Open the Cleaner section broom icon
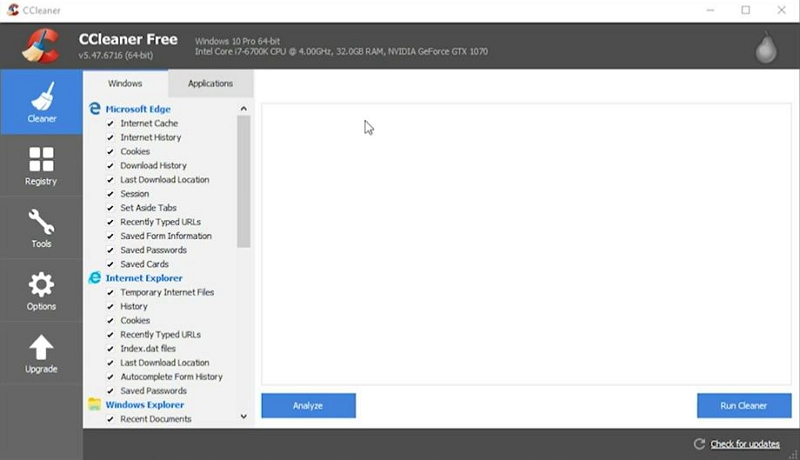The width and height of the screenshot is (800, 460). click(43, 96)
